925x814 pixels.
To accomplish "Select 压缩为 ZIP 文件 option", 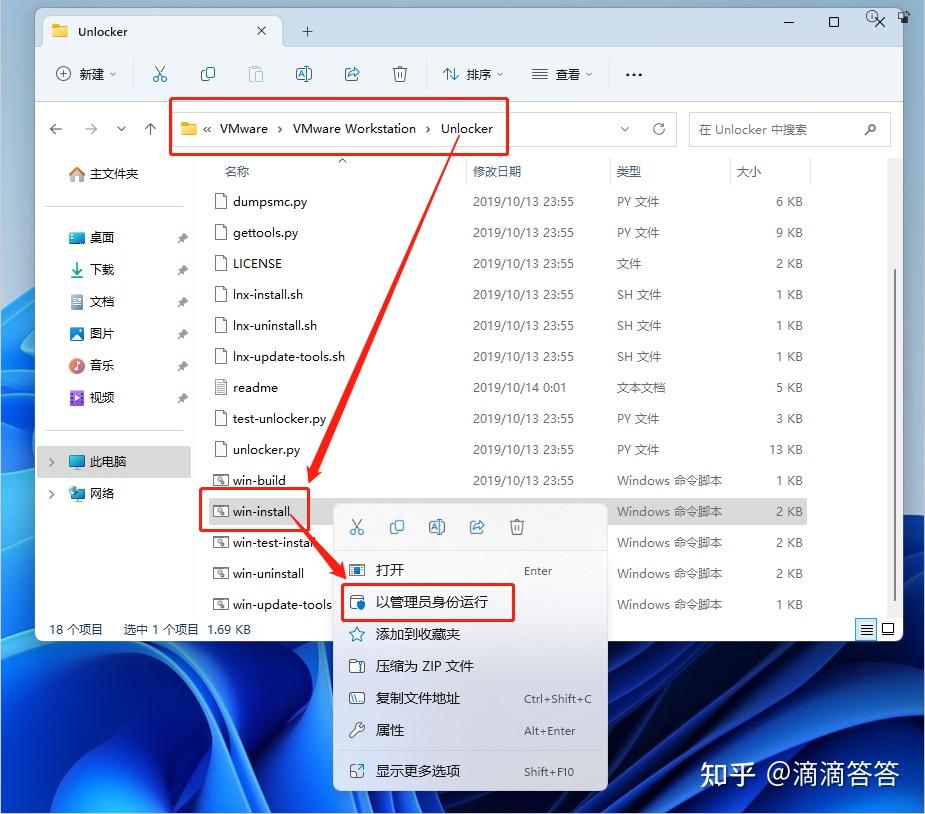I will (x=424, y=666).
